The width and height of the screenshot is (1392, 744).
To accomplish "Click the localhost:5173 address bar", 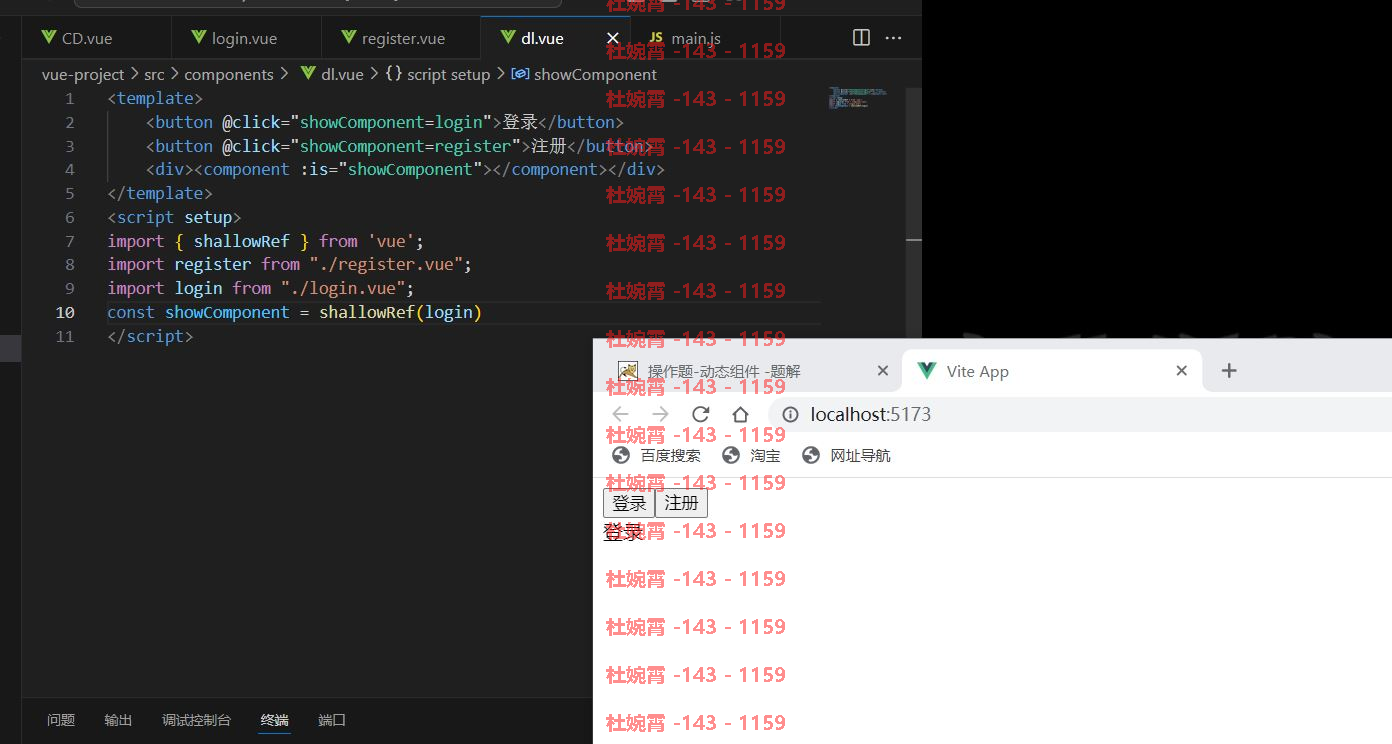I will coord(1080,414).
